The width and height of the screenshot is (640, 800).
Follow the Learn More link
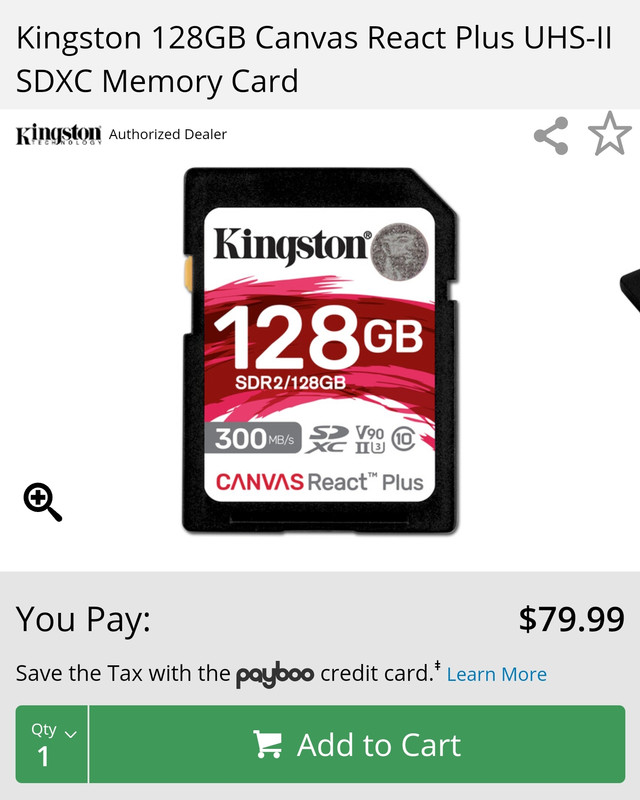click(x=497, y=674)
